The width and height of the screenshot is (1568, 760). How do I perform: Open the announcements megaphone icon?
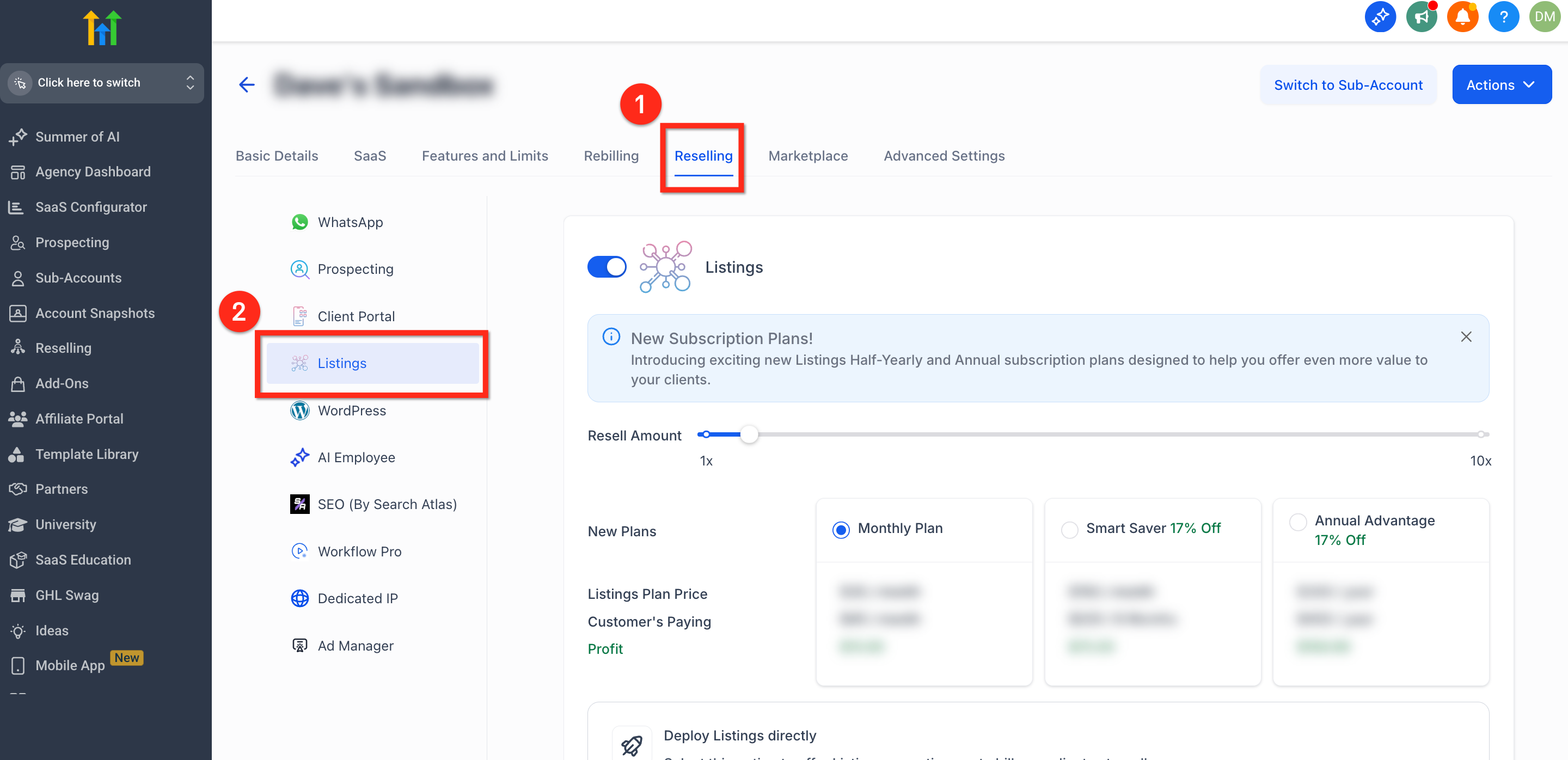click(1420, 17)
